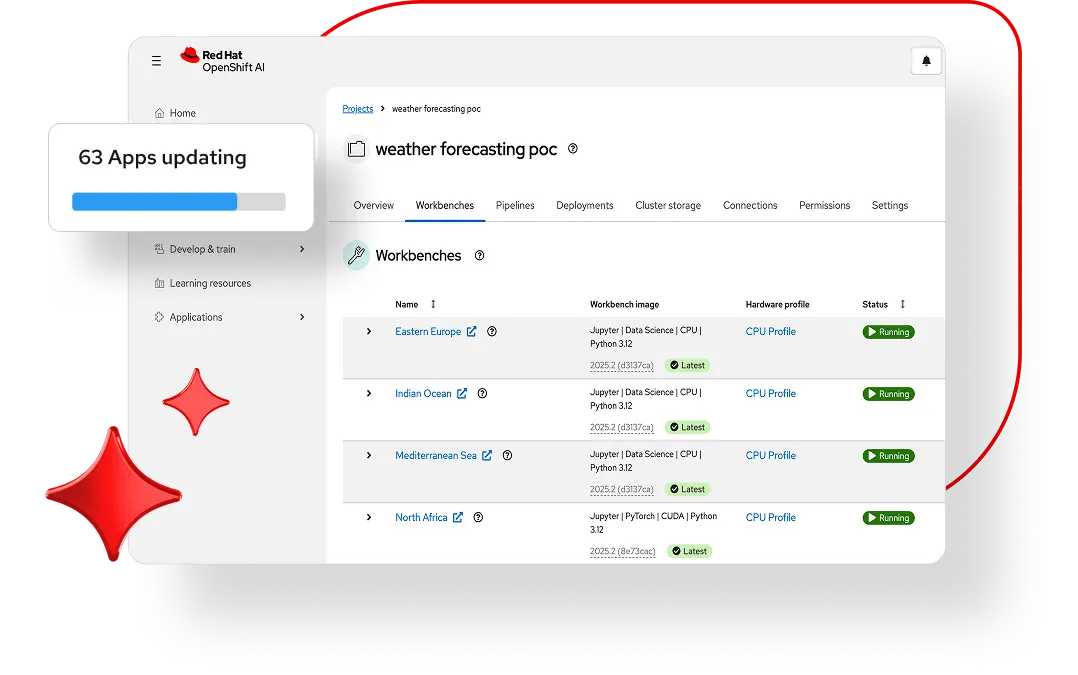This screenshot has height=675, width=1078.
Task: Expand the Mediterranean Sea workbench row
Action: [369, 455]
